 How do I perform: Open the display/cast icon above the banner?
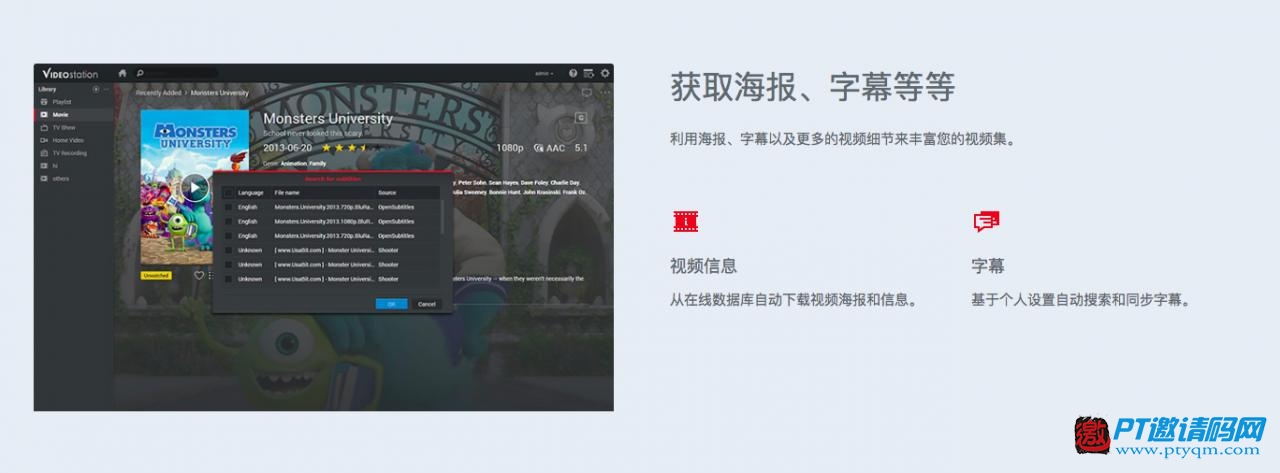[587, 93]
